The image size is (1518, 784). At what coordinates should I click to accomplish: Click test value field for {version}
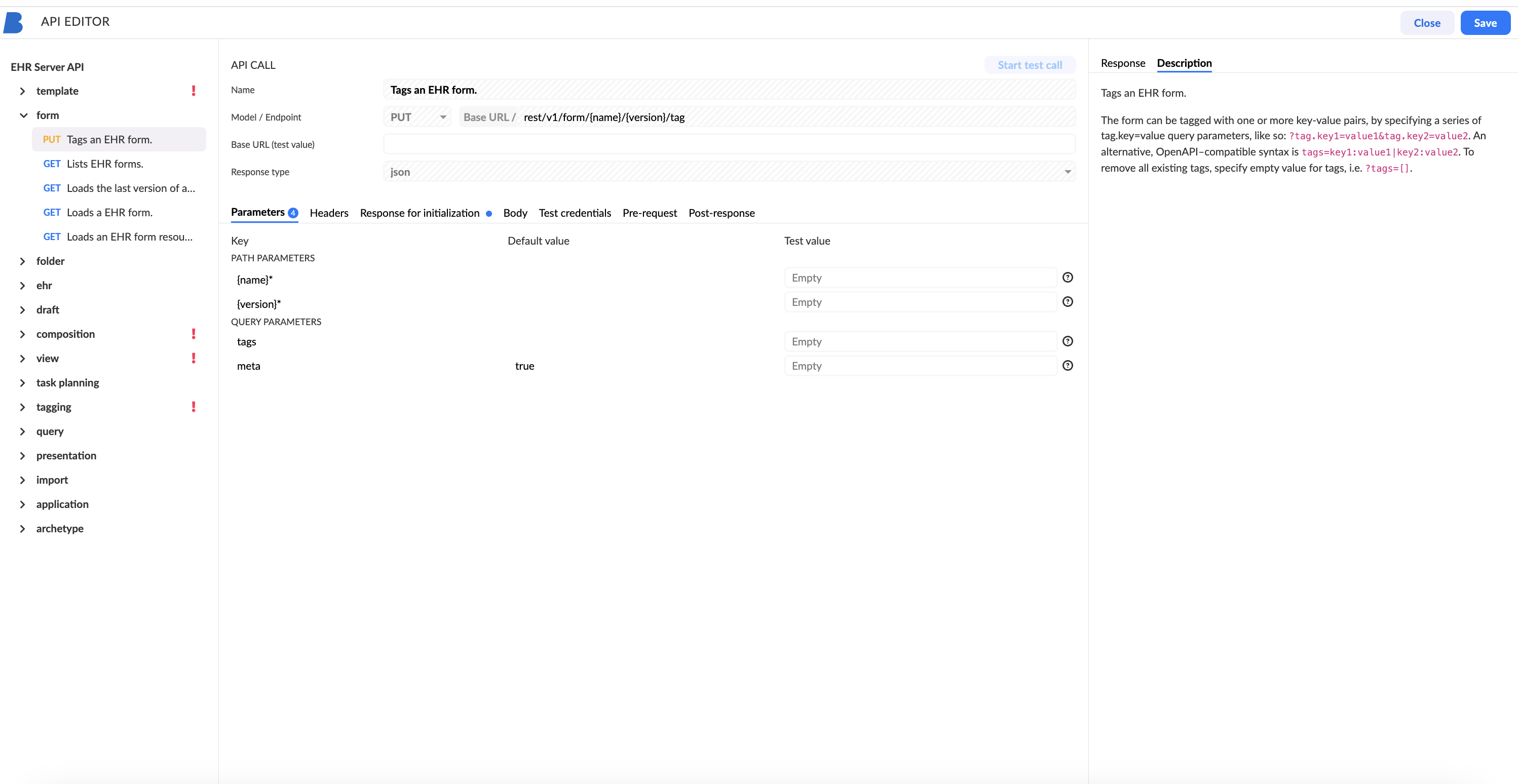pos(921,302)
